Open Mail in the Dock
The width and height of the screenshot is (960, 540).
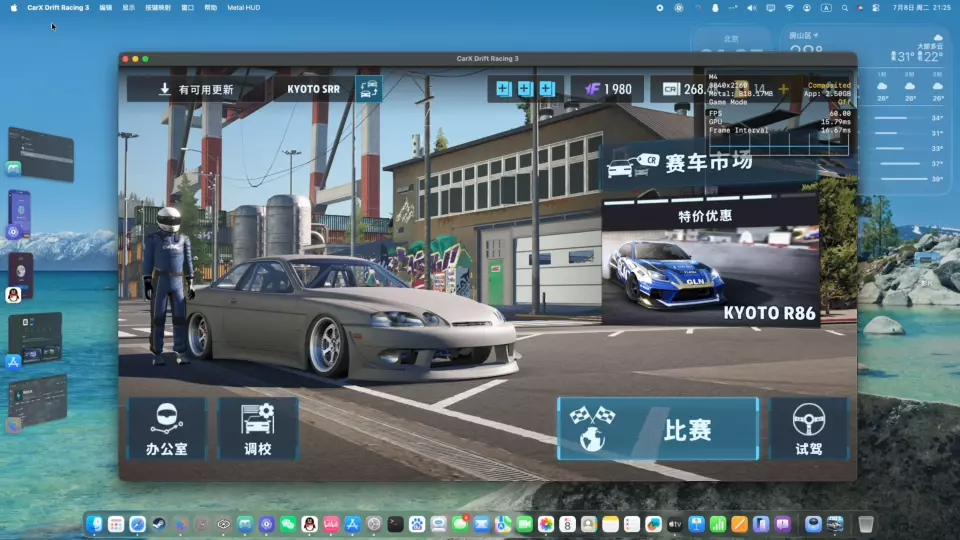coord(482,524)
